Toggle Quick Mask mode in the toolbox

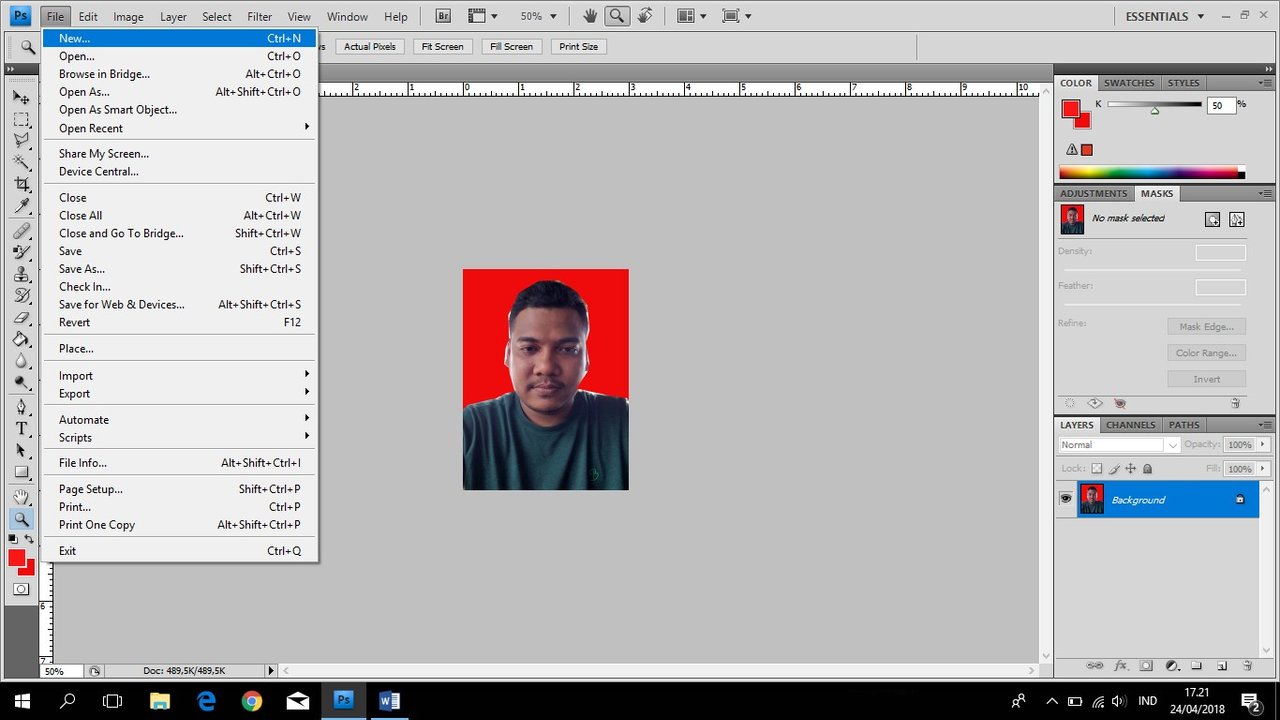tap(21, 590)
